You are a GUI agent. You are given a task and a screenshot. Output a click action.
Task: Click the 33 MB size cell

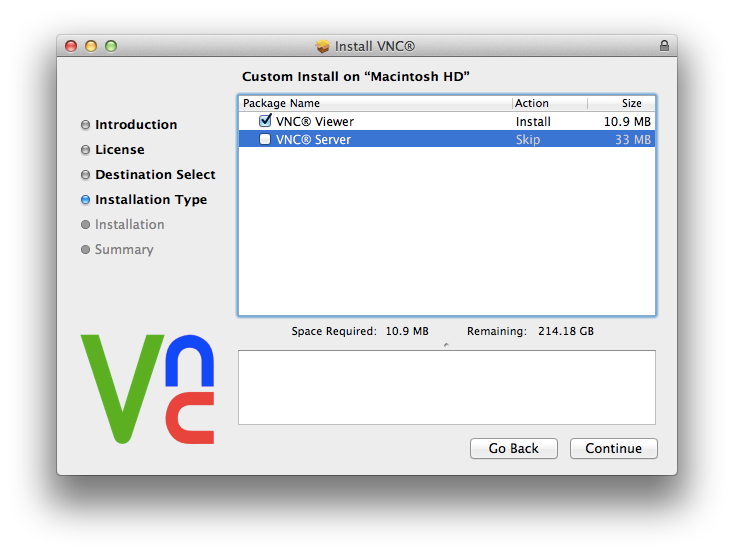632,140
